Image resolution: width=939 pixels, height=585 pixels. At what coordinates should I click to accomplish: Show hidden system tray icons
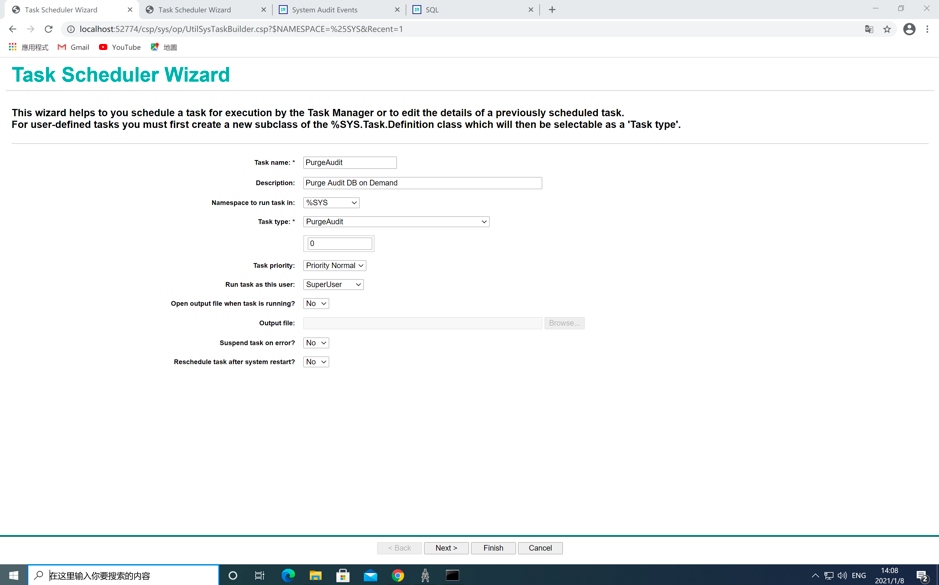[815, 575]
